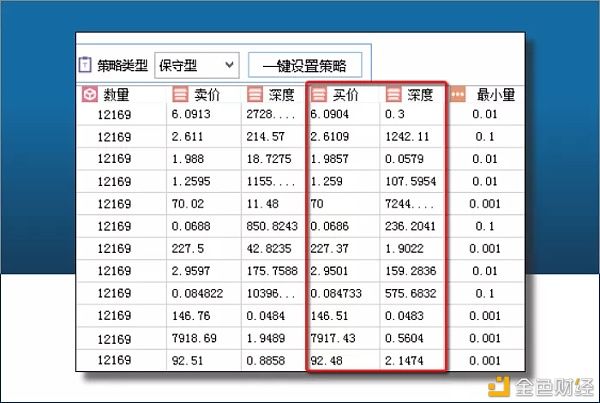Open the 保守型 strategy type dropdown

point(197,65)
